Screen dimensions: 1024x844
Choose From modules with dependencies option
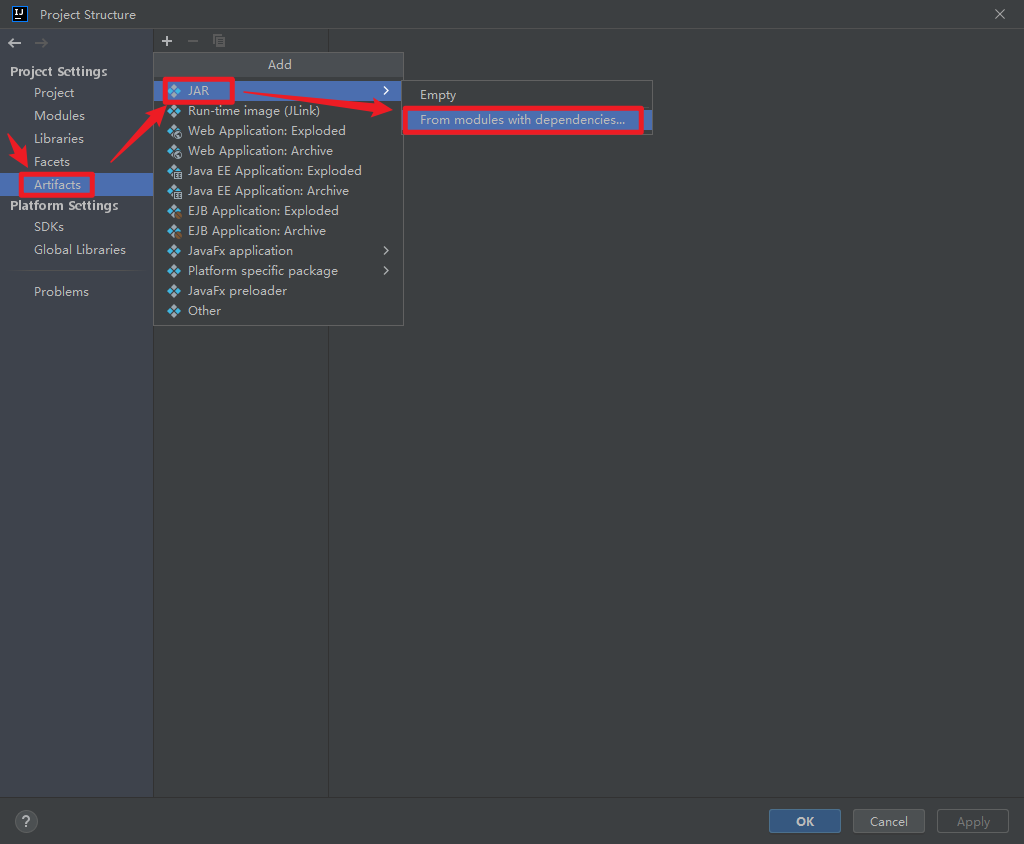(x=527, y=120)
